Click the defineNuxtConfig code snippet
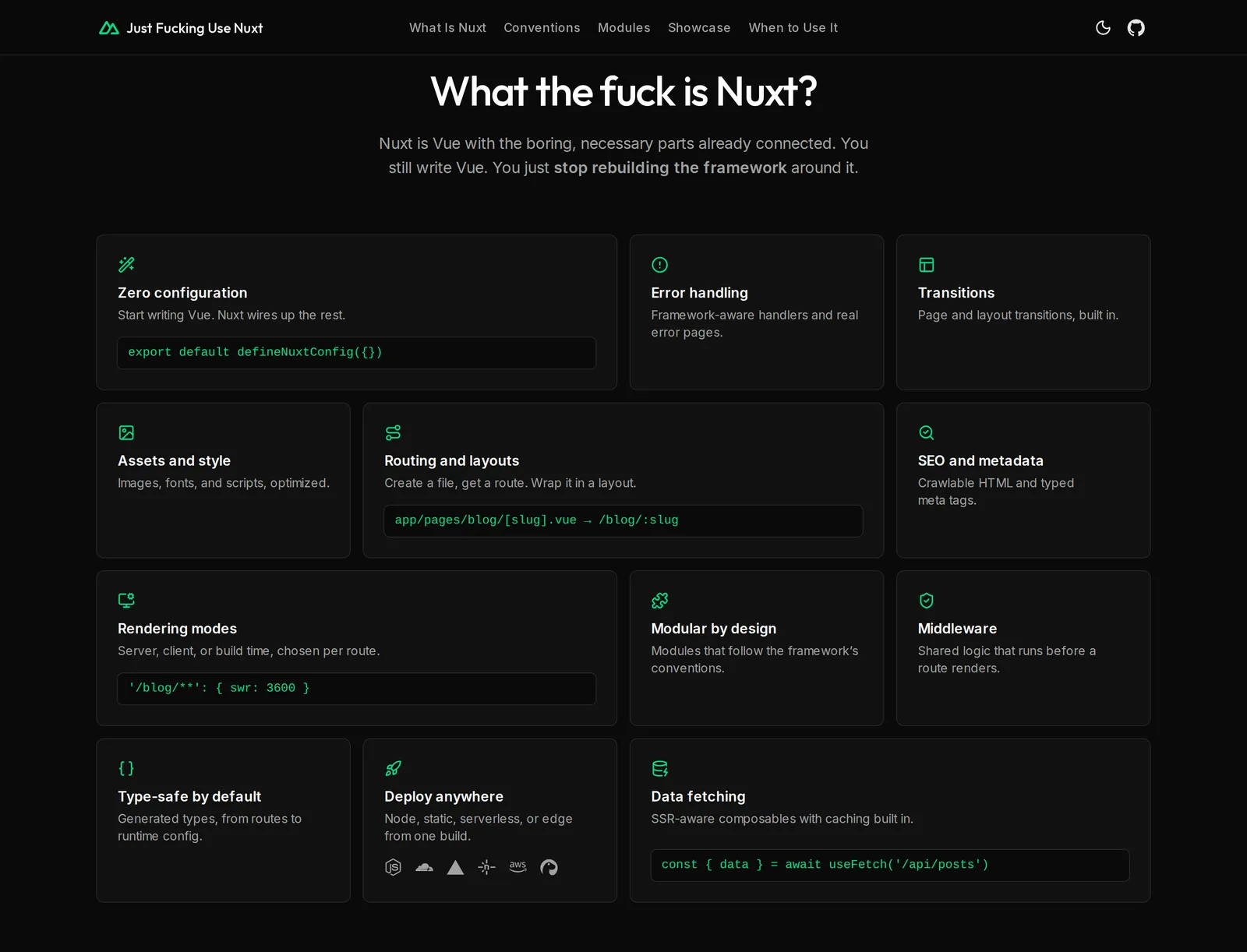 click(x=356, y=353)
